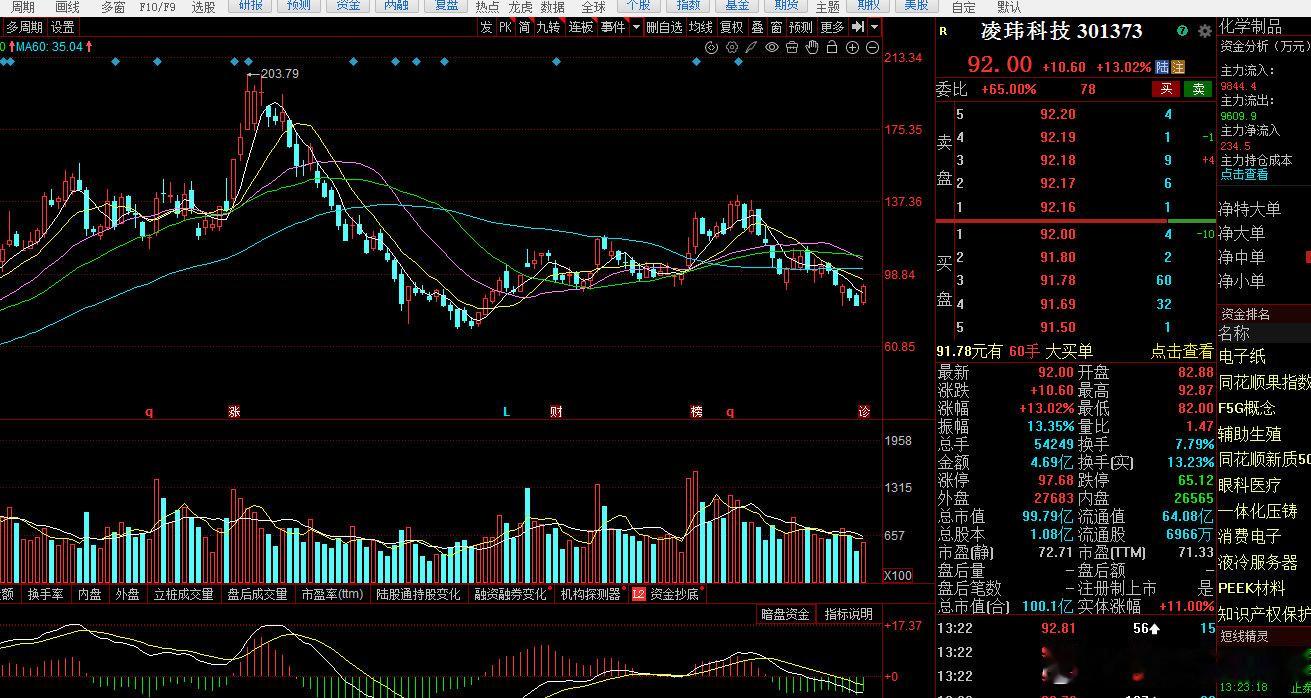Image resolution: width=1311 pixels, height=698 pixels.
Task: Open the 设置 settings button above chart
Action: point(63,27)
